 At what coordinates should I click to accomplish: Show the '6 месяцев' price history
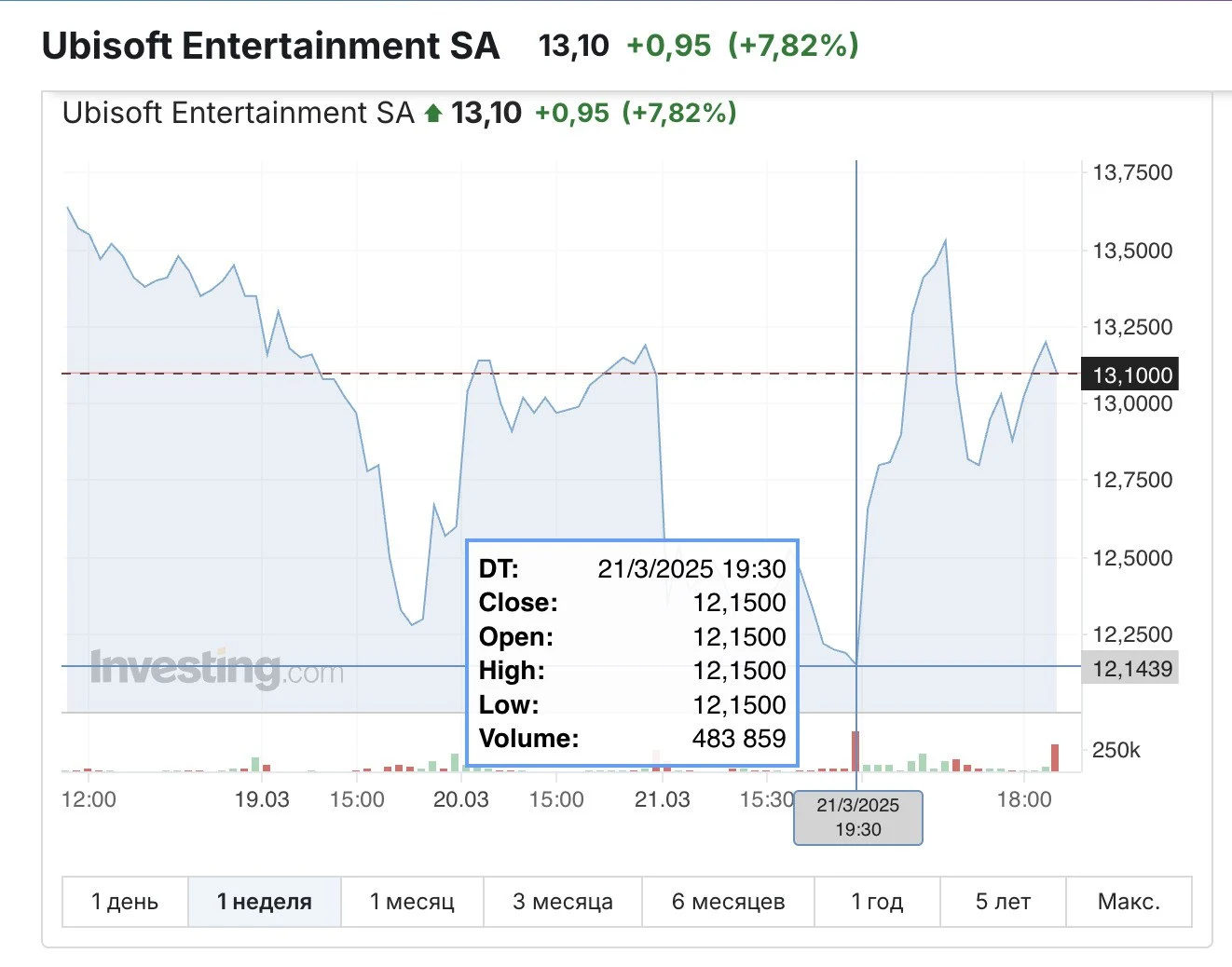728,902
